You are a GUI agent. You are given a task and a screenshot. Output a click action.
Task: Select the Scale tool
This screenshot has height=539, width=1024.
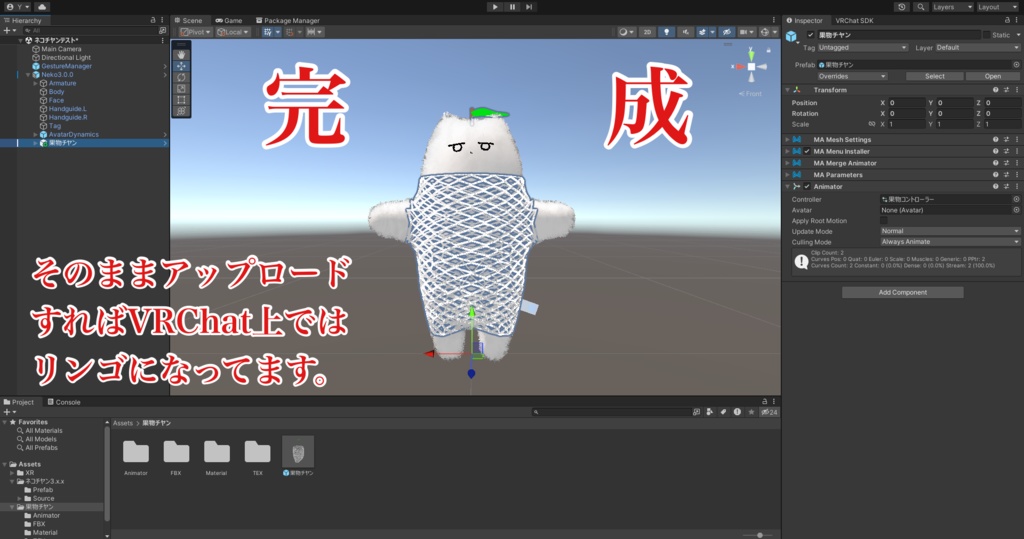click(181, 88)
